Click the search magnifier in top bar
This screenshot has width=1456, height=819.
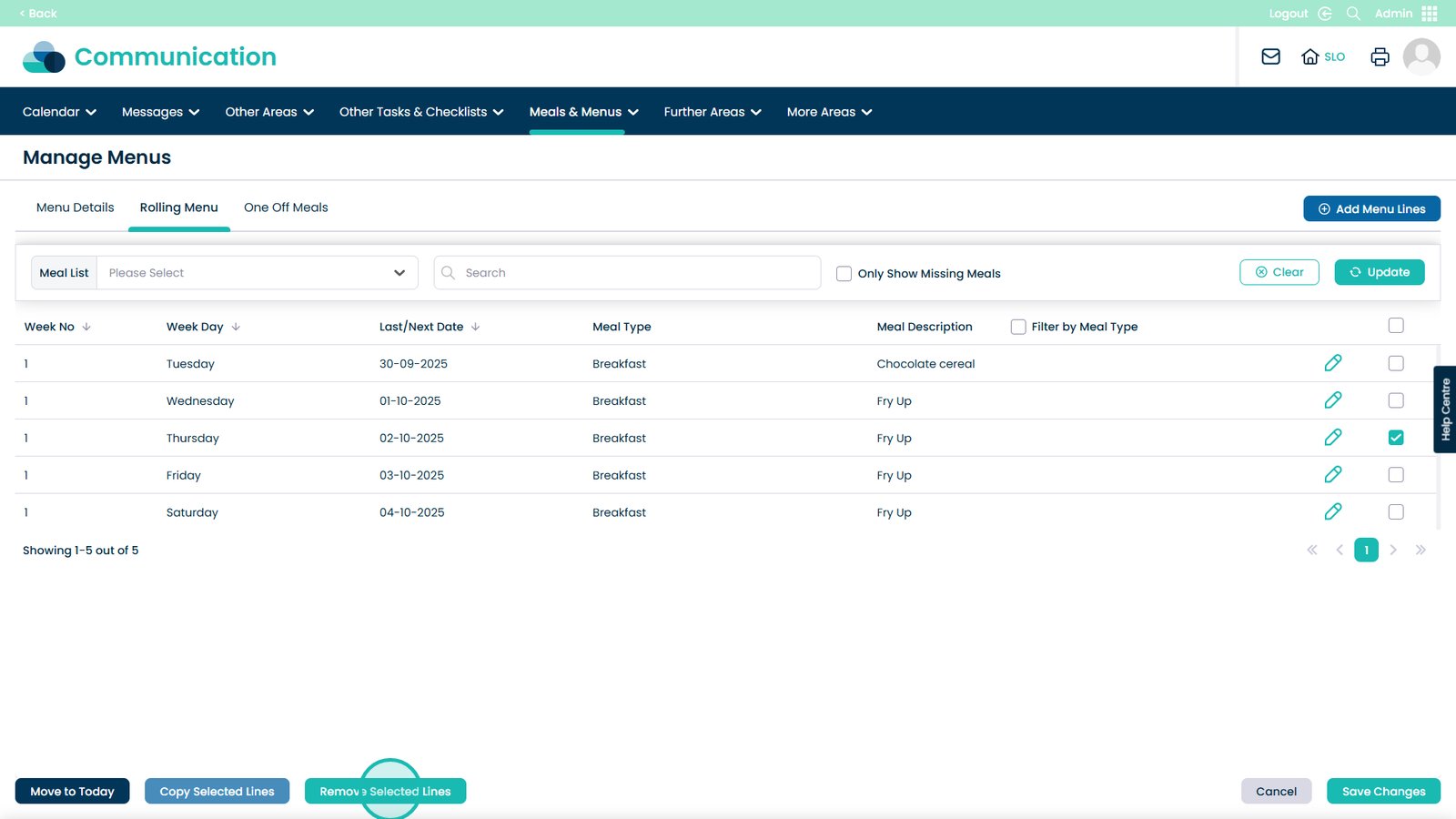coord(1353,14)
